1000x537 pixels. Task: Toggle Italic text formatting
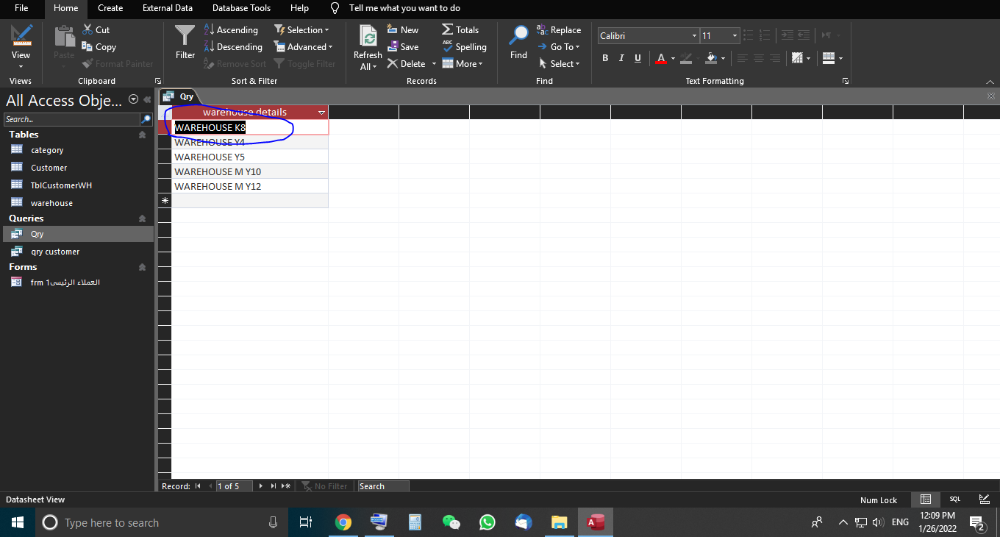(621, 58)
